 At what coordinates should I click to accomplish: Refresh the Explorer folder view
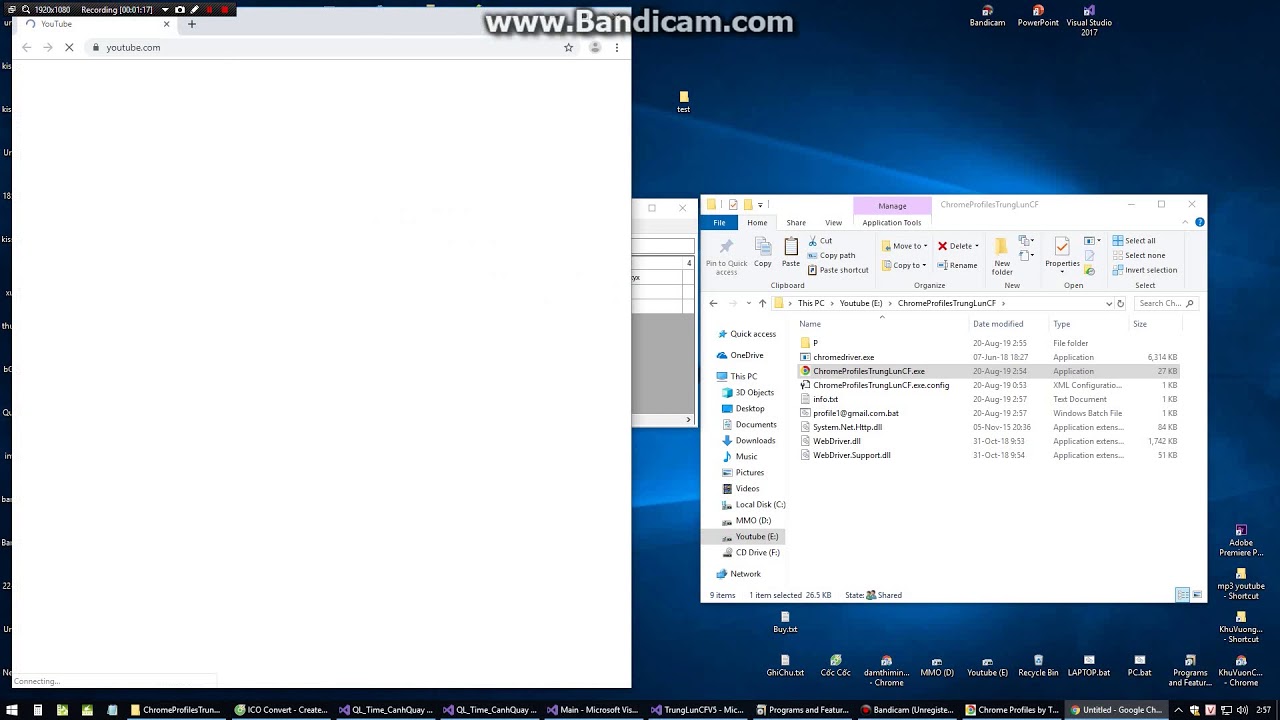[1120, 303]
